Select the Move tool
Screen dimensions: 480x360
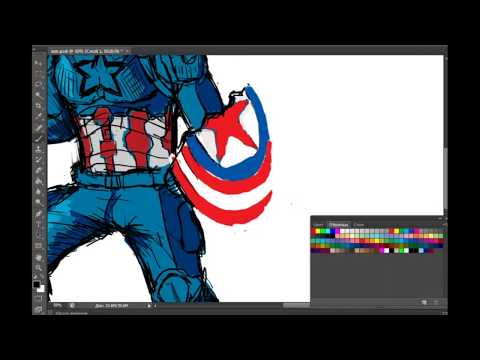(38, 62)
